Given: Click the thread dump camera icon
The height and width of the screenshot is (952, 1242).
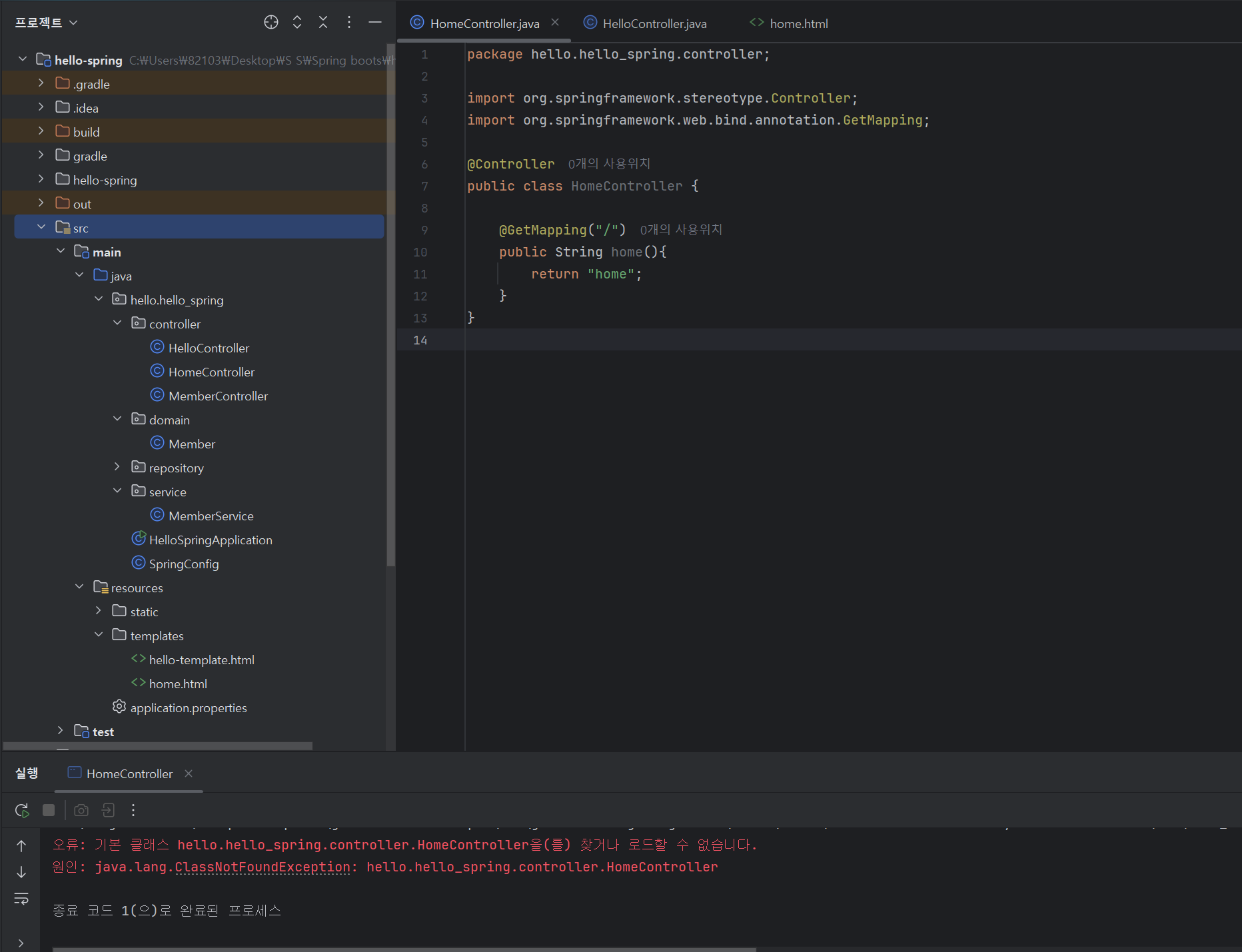Looking at the screenshot, I should click(81, 810).
